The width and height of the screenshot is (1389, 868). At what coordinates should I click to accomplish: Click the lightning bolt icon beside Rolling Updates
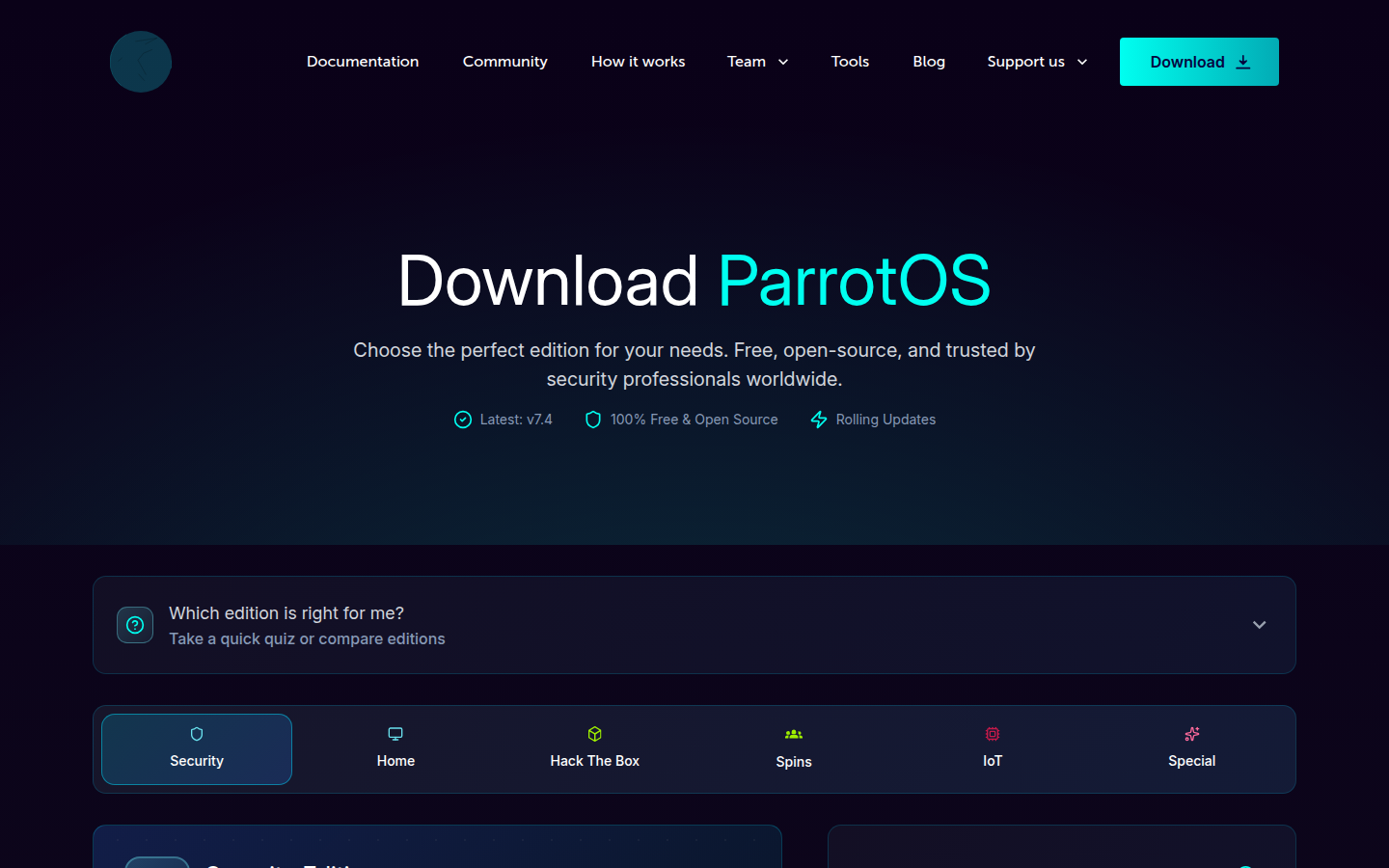tap(819, 420)
